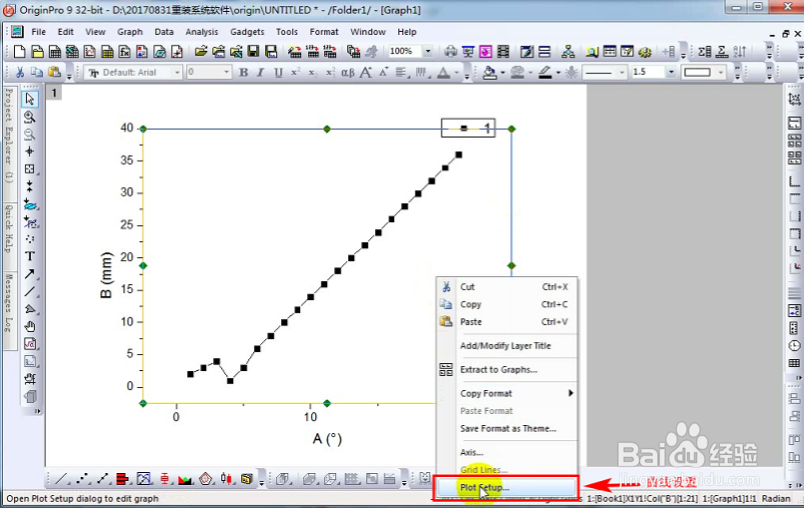Screen dimensions: 804x508
Task: Select the Screen Reader crosshair tool
Action: click(30, 151)
